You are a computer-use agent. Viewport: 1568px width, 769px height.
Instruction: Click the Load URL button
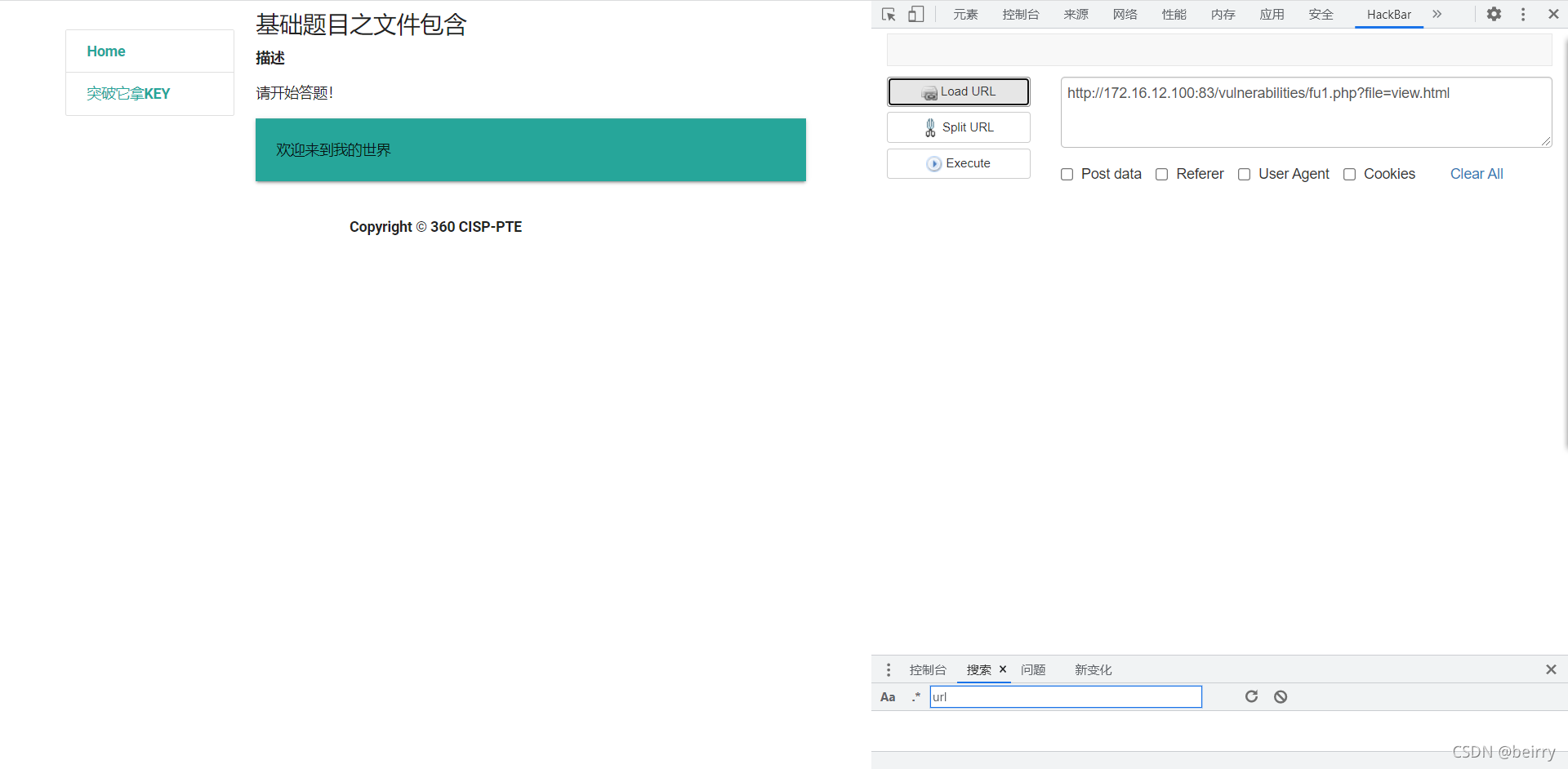point(959,91)
